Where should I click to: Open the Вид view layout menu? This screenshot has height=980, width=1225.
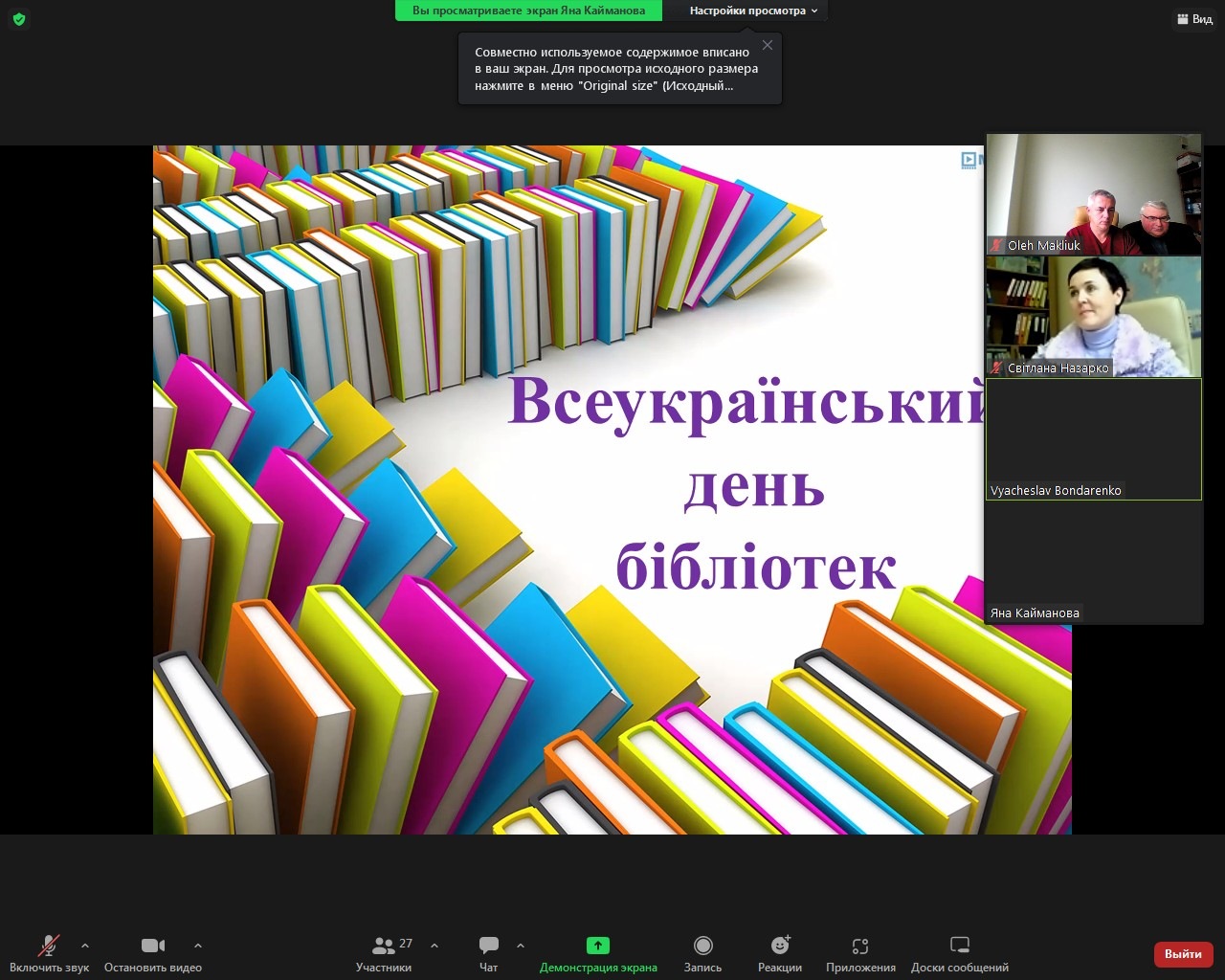(1194, 19)
